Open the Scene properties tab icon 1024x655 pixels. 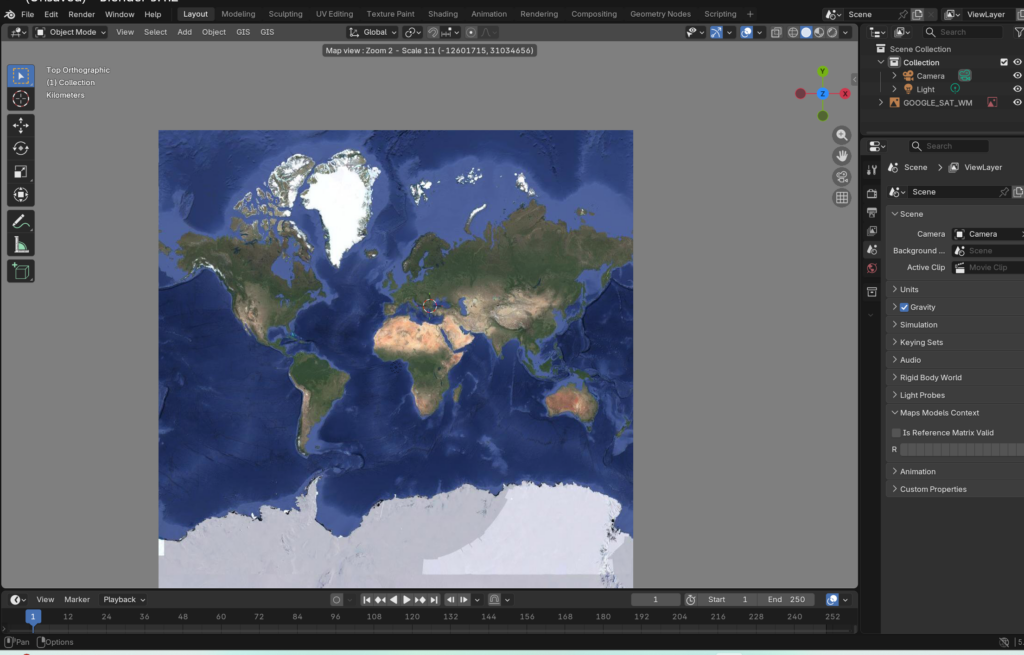coord(872,249)
